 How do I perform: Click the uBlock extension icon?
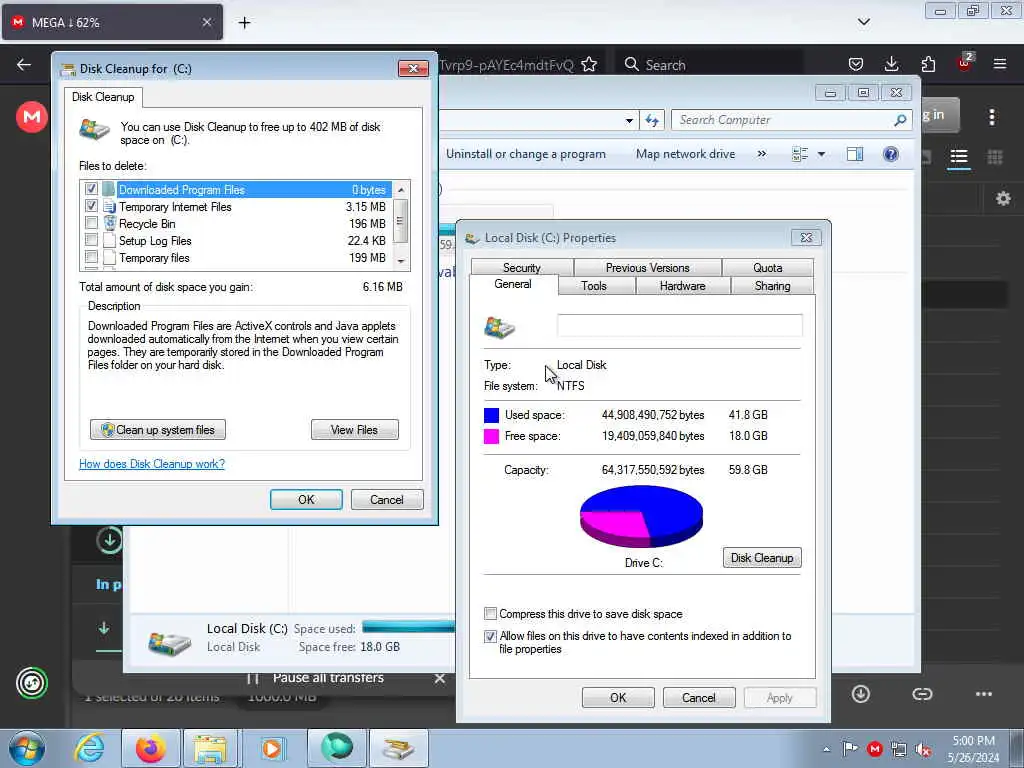pos(965,63)
